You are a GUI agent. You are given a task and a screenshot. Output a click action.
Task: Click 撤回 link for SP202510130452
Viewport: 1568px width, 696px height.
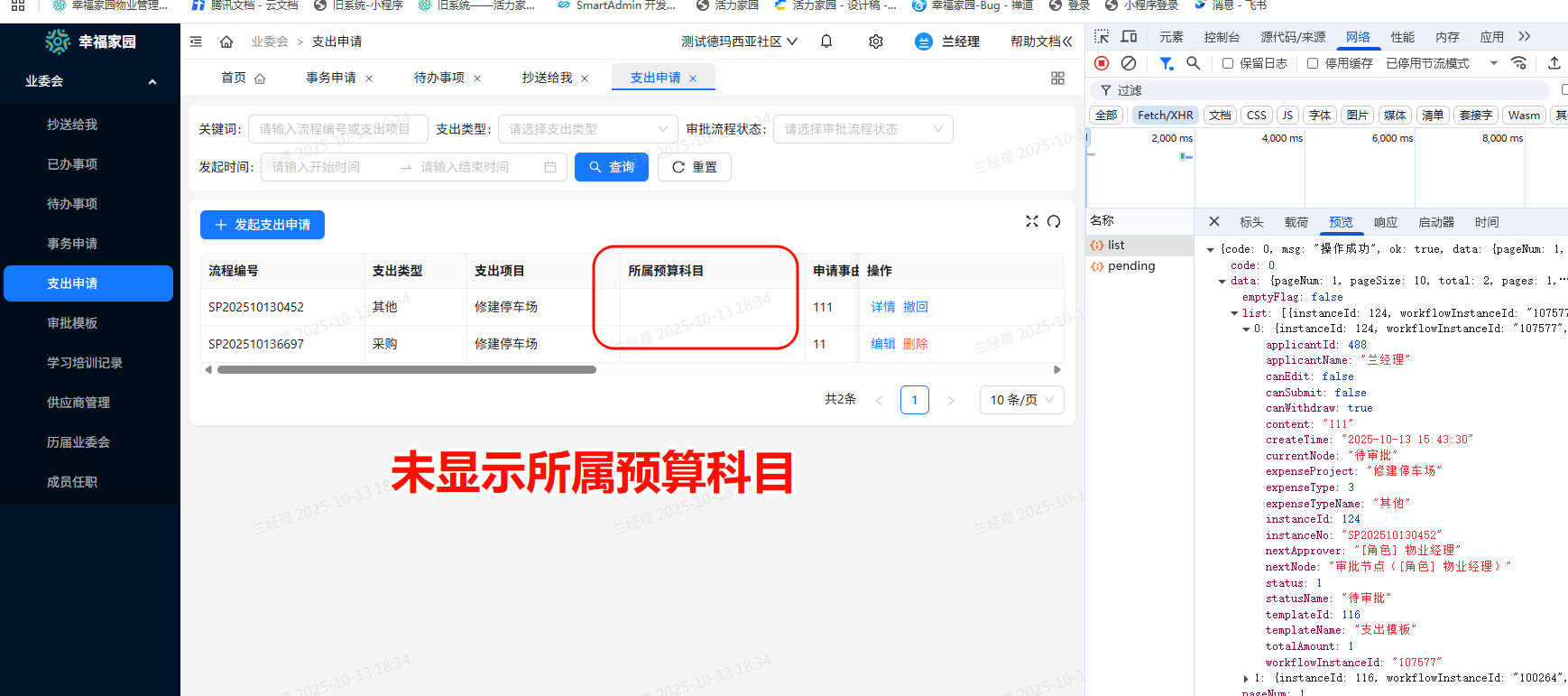pyautogui.click(x=916, y=307)
